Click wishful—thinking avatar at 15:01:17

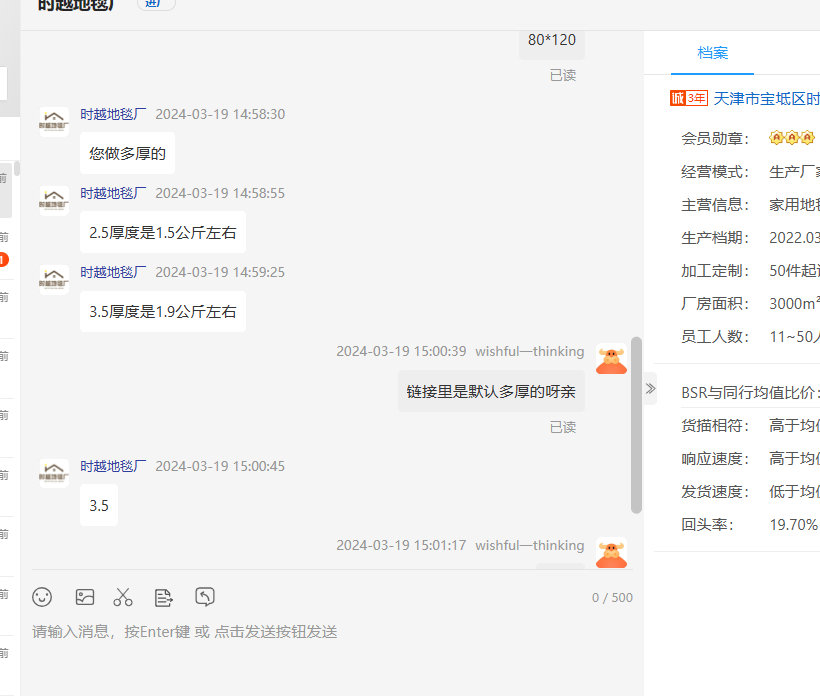pyautogui.click(x=611, y=553)
